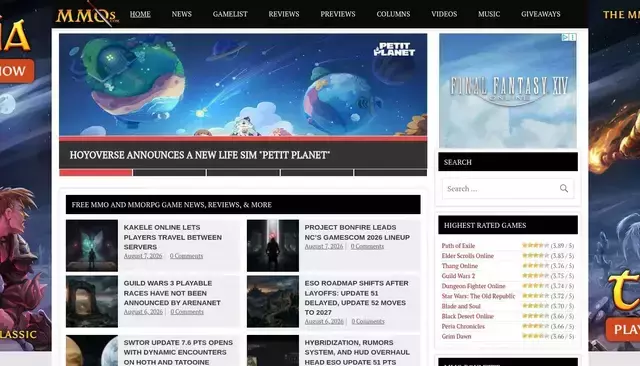Open Thang Online in highest rated games
Image resolution: width=640 pixels, height=366 pixels.
coord(460,266)
